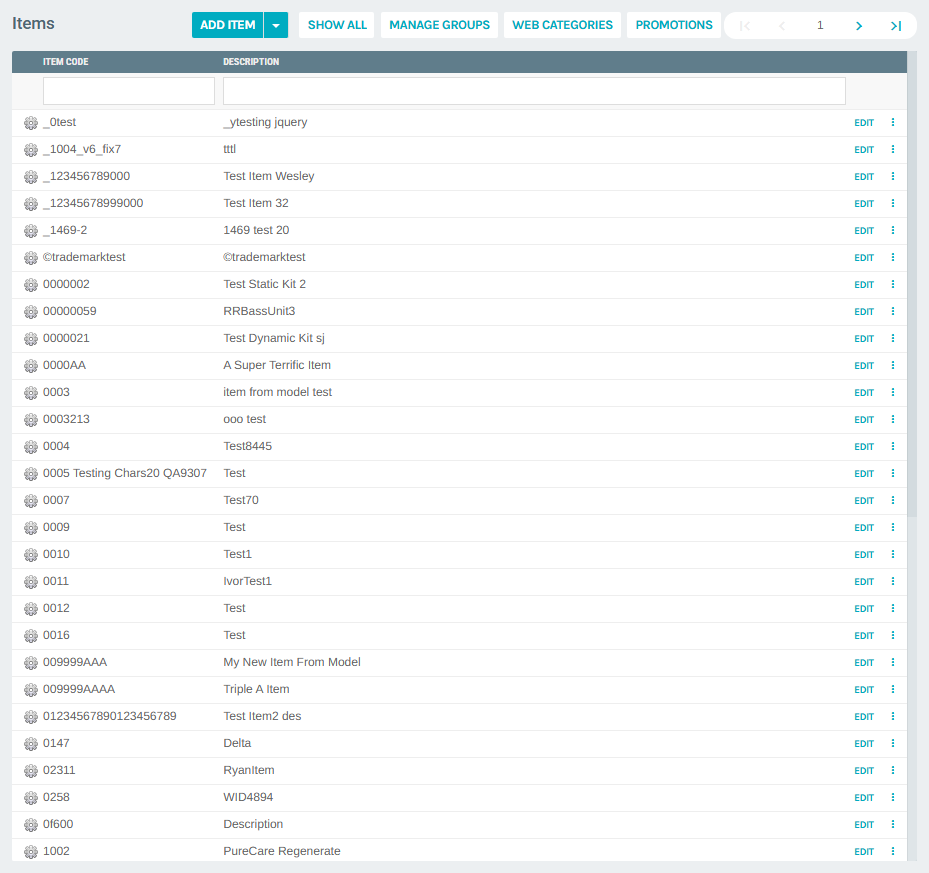Jump to the first page of items
Image resolution: width=929 pixels, height=873 pixels.
744,25
